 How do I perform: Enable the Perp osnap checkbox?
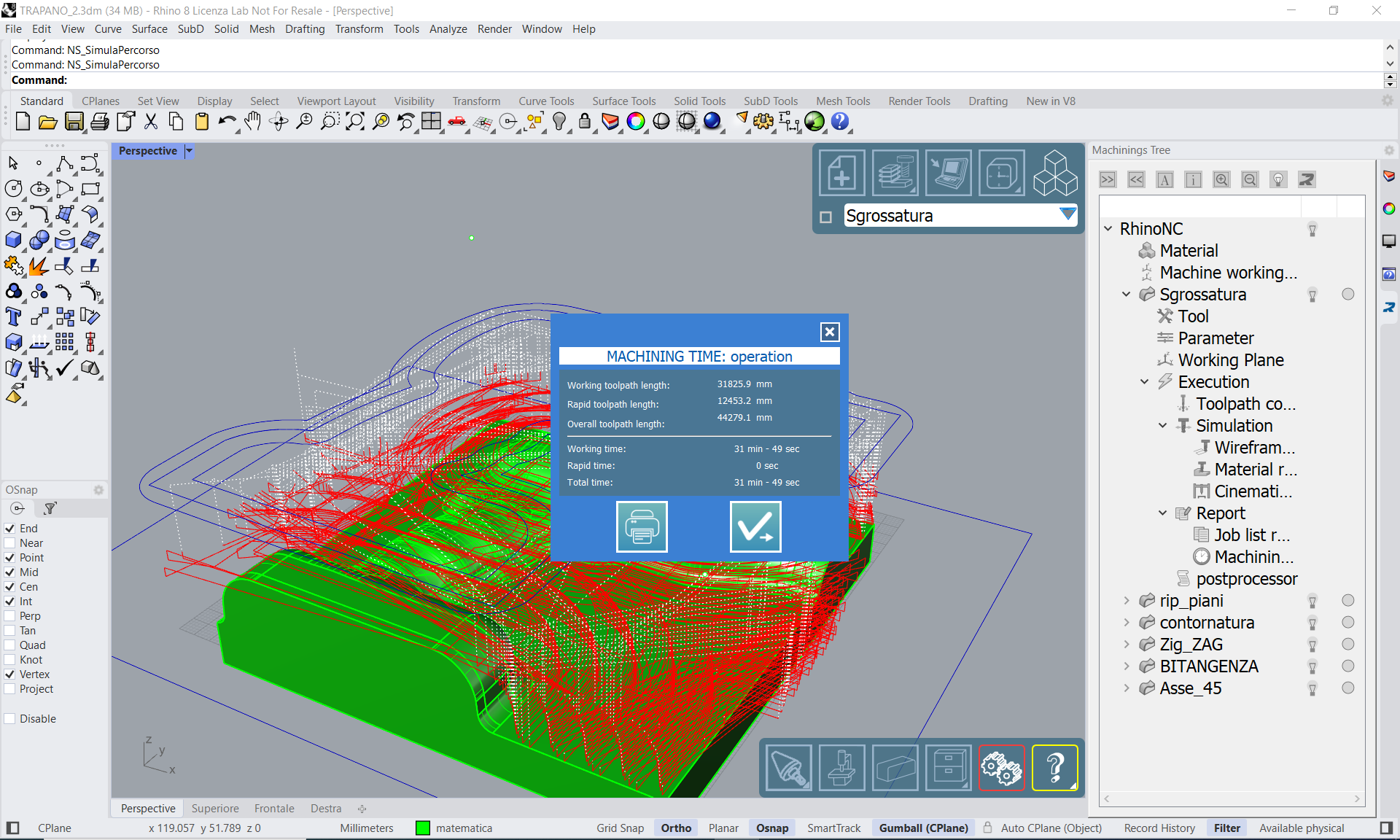10,616
